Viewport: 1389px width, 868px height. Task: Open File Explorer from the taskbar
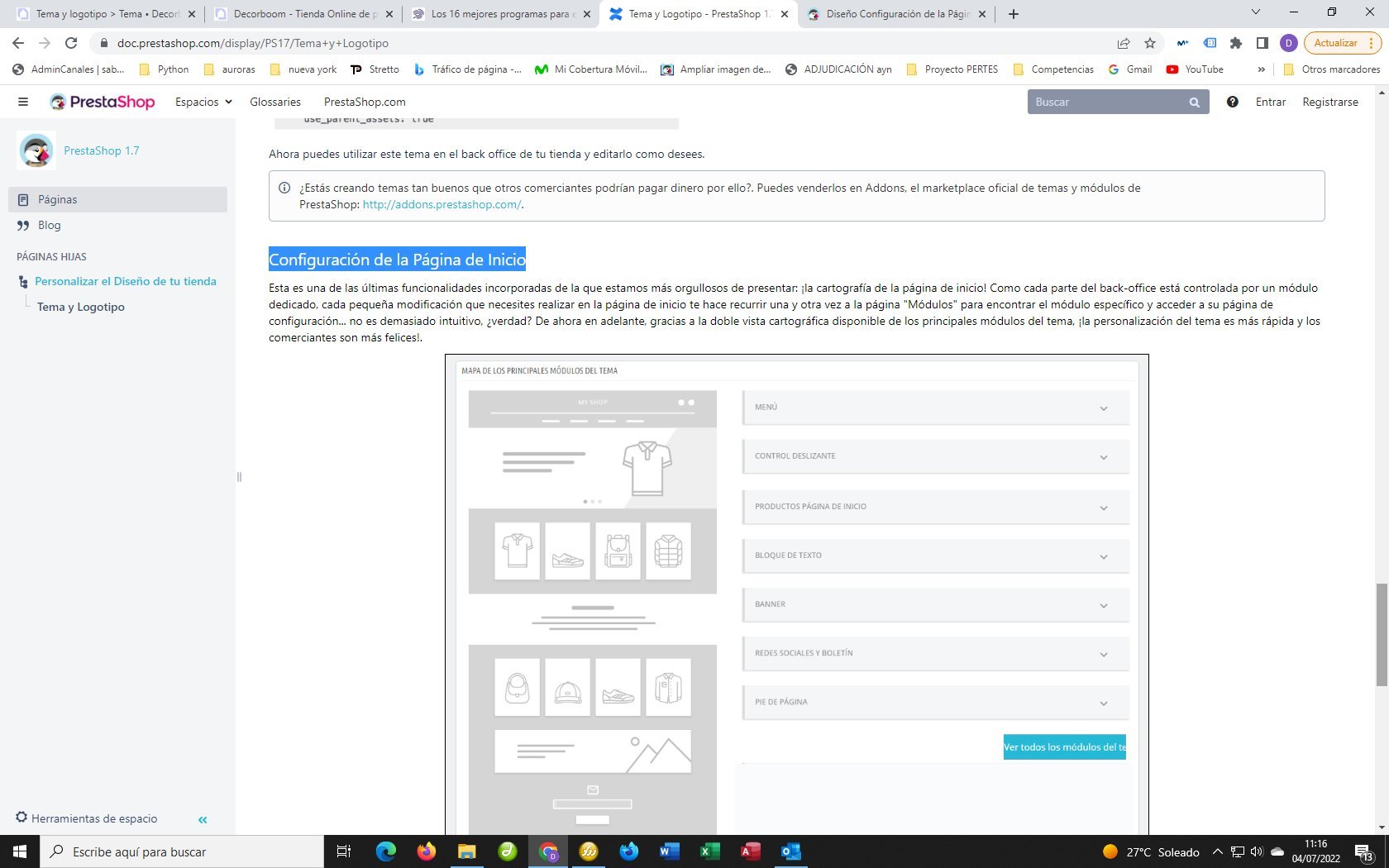tap(467, 851)
